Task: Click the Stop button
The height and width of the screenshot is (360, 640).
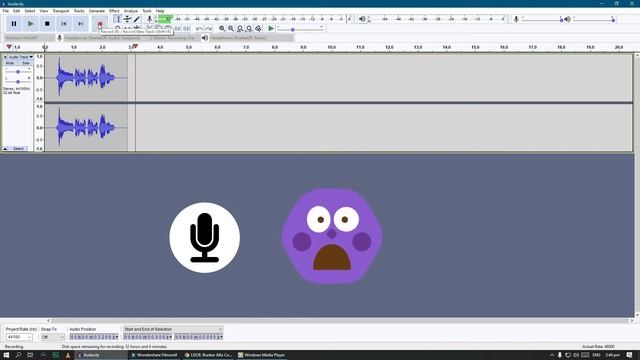Action: [x=47, y=24]
